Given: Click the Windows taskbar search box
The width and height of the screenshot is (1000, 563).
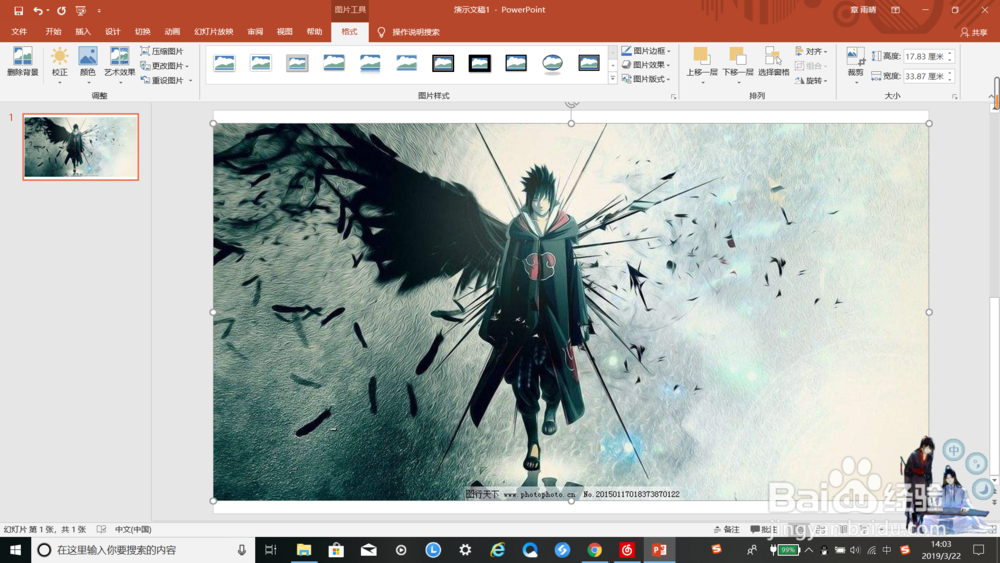Looking at the screenshot, I should 143,550.
